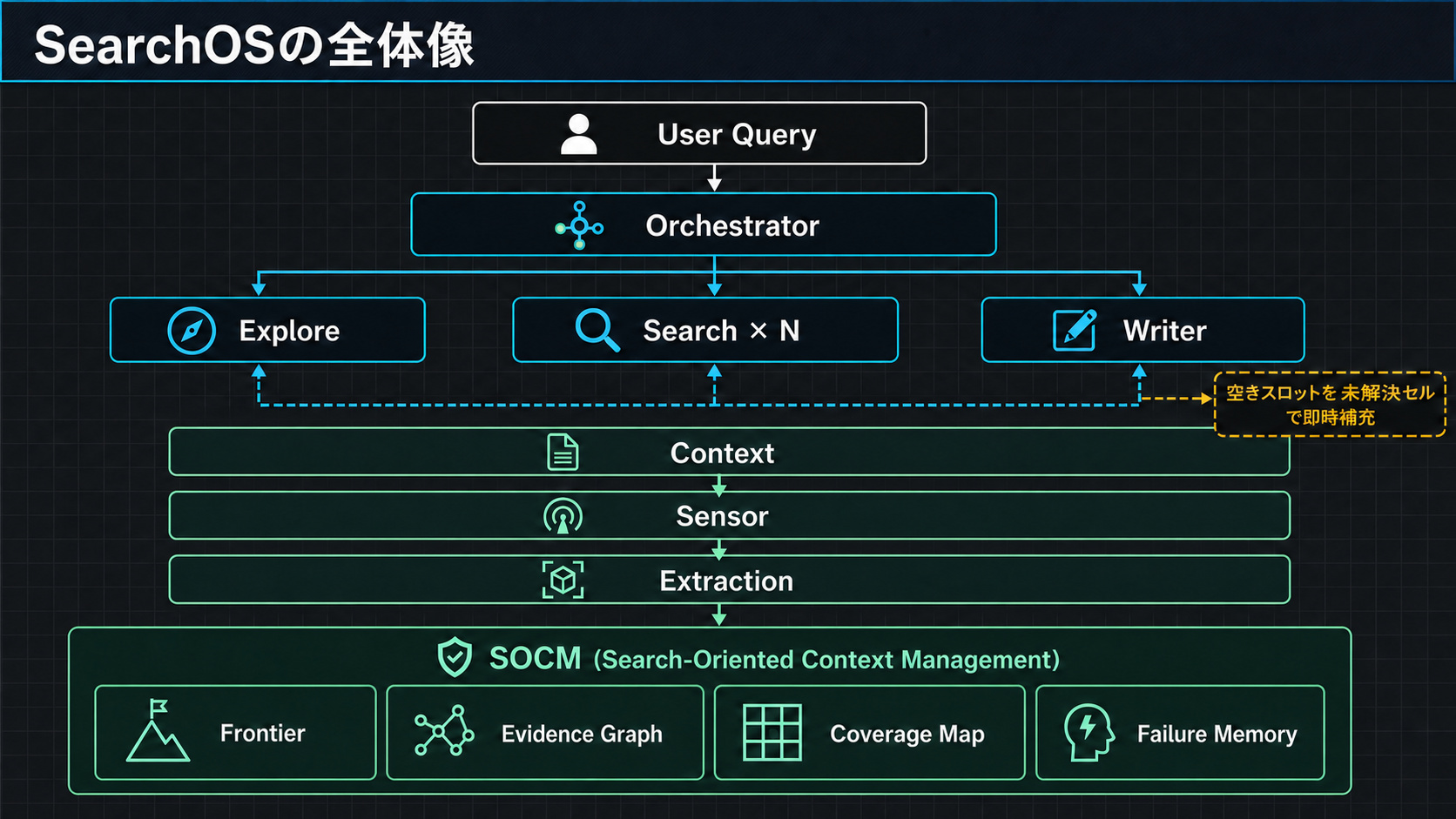Click the head lightning icon in Failure Memory

click(1089, 733)
